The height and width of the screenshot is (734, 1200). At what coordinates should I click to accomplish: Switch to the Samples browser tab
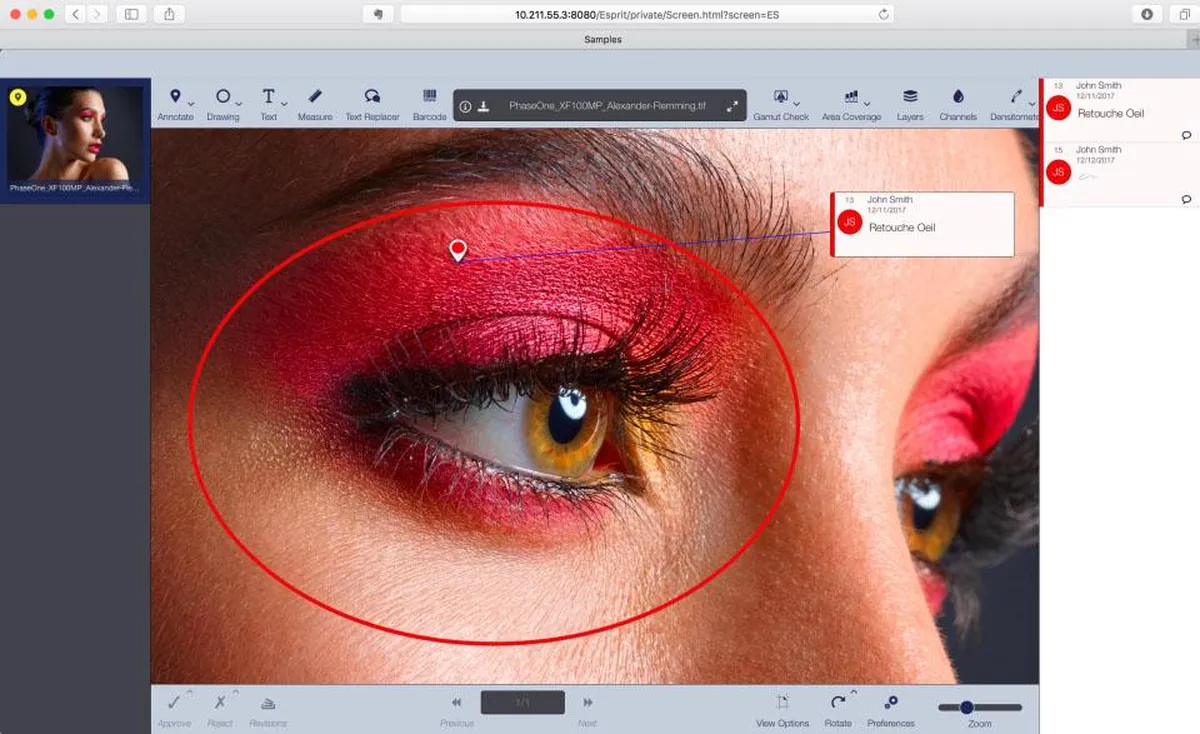click(603, 40)
